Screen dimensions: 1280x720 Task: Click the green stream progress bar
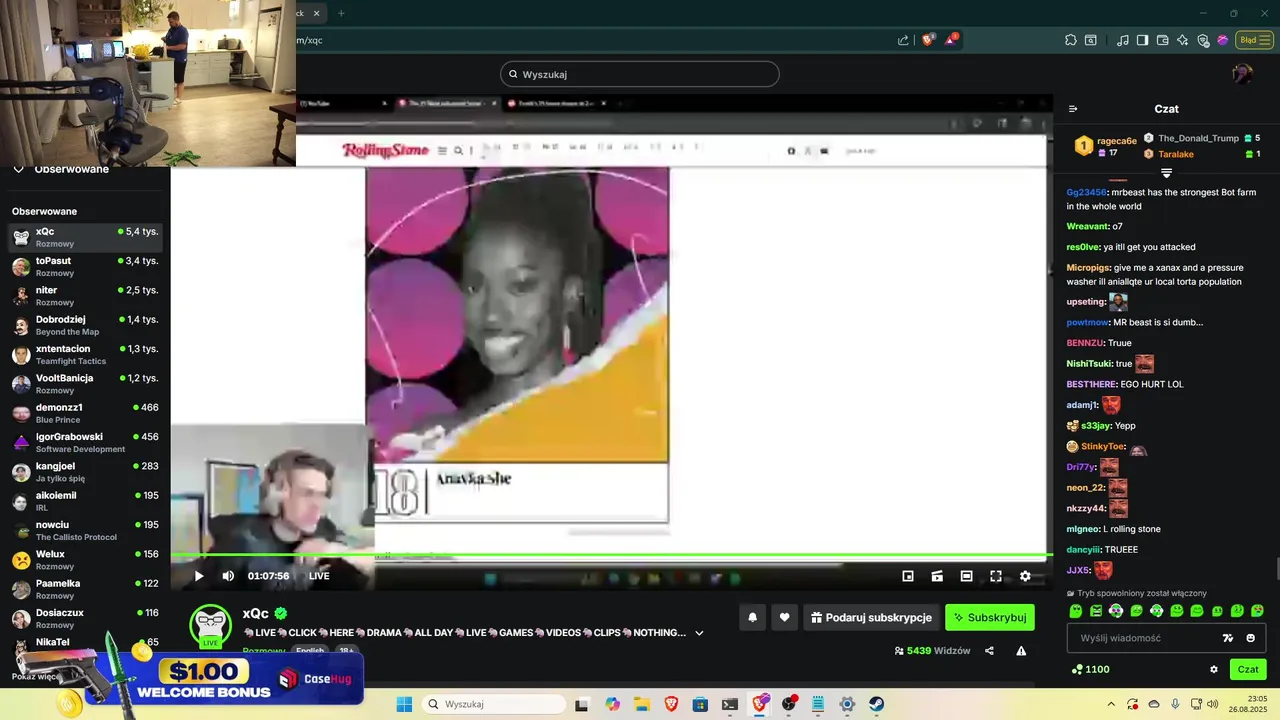point(611,555)
